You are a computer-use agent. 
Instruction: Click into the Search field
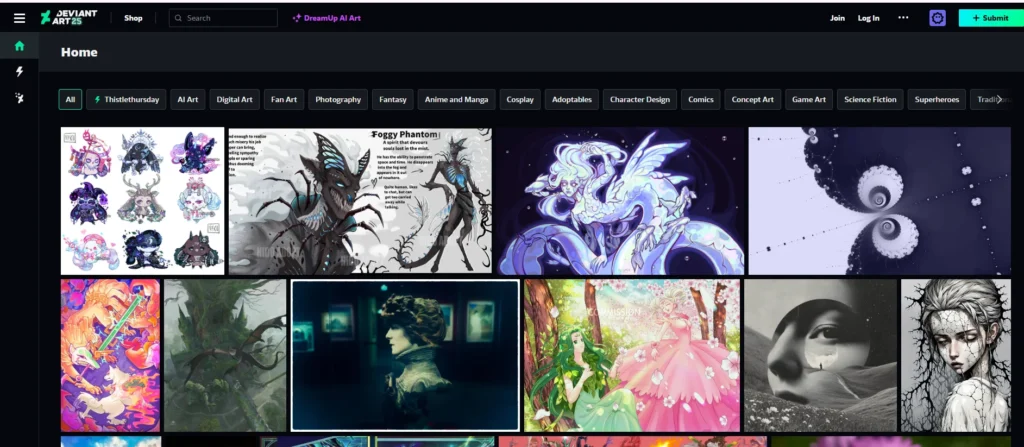click(223, 18)
